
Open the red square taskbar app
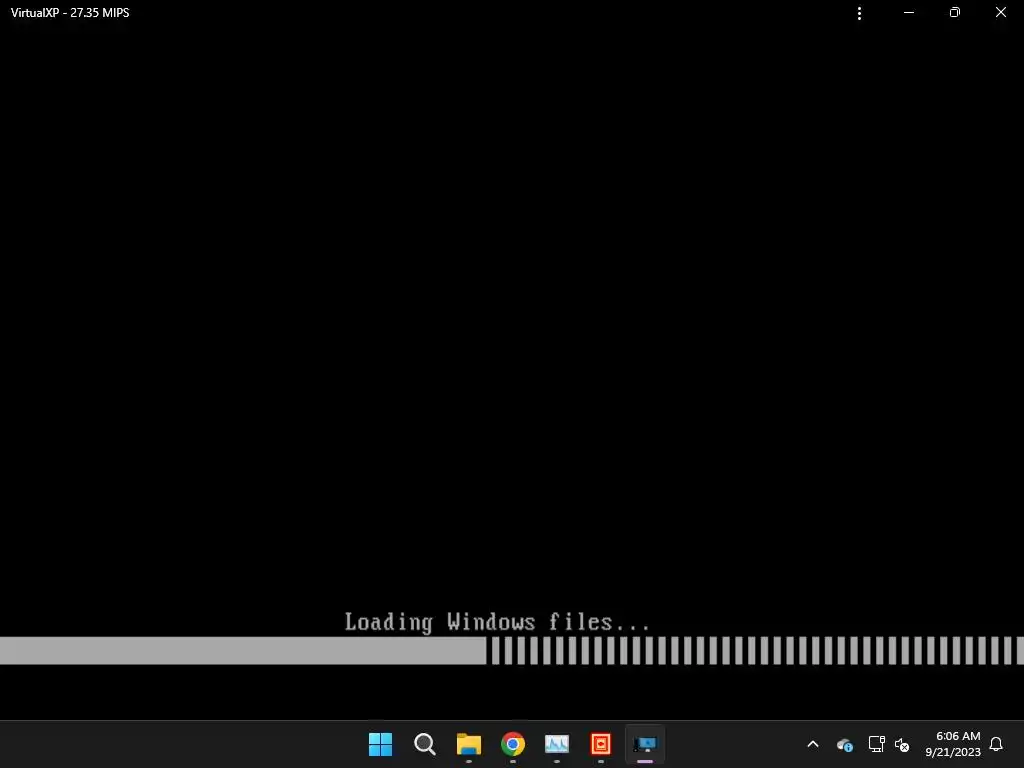click(x=601, y=744)
